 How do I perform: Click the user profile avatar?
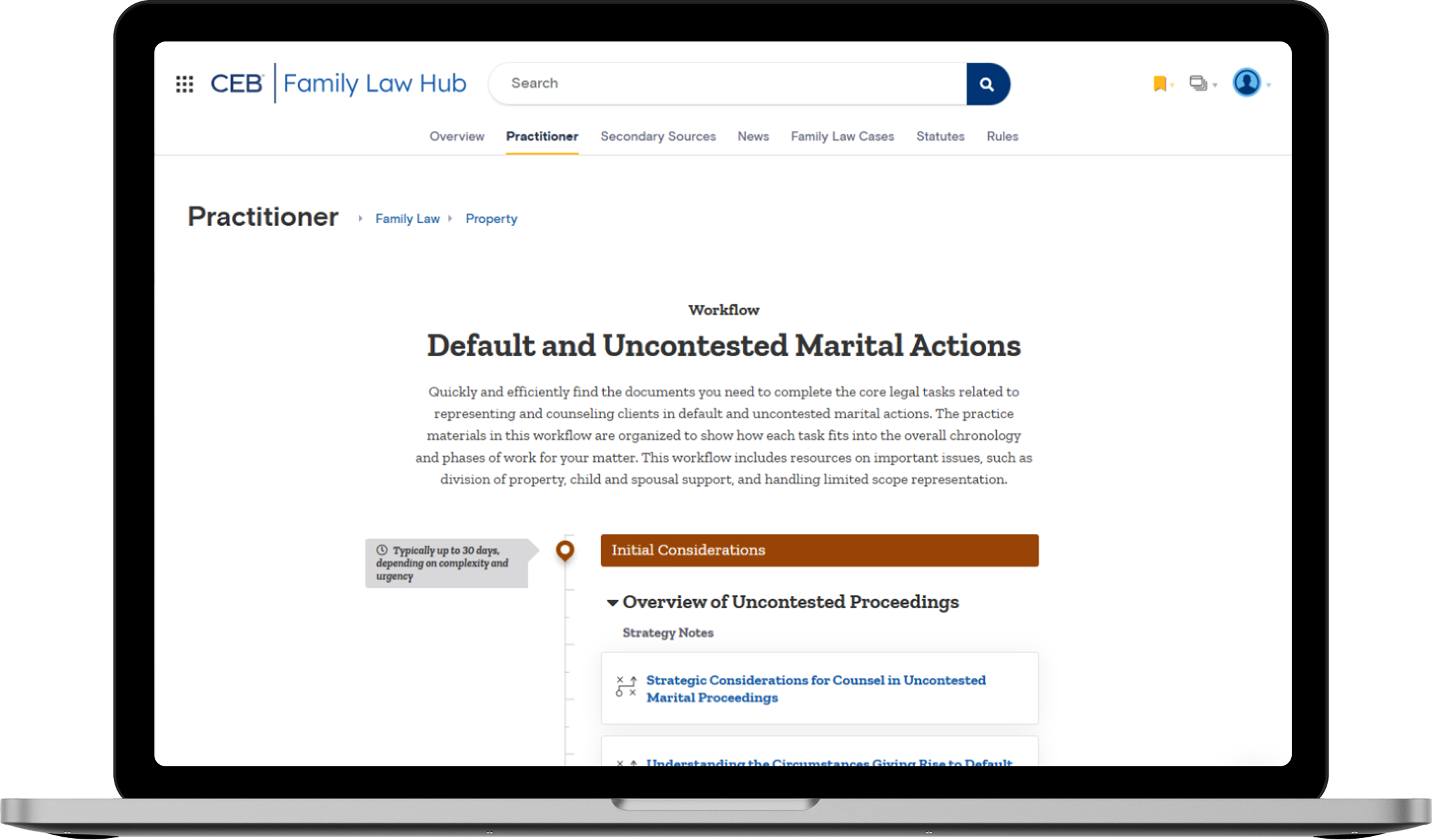(x=1246, y=83)
